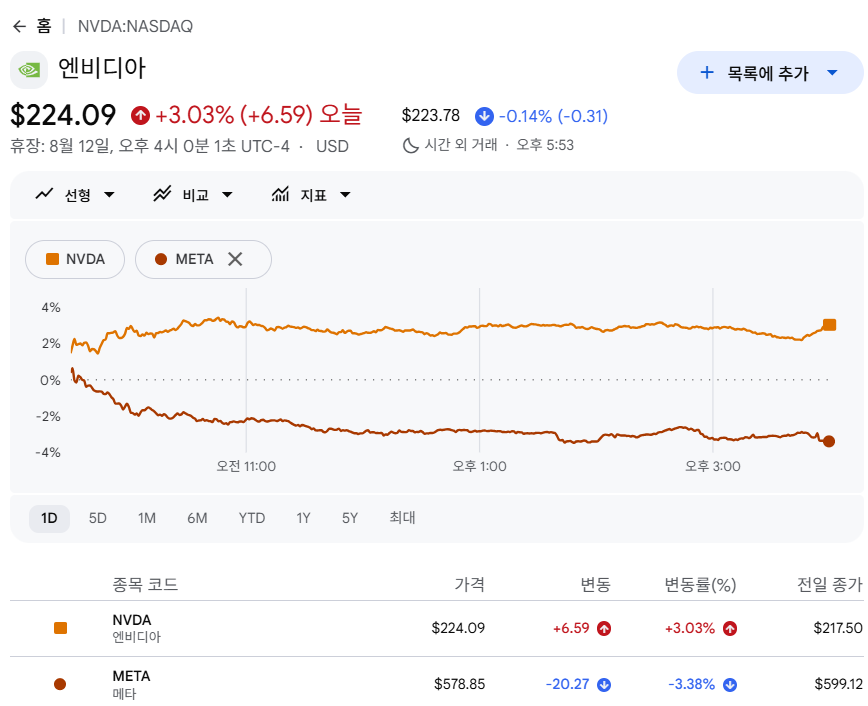The image size is (868, 706).
Task: Click the NVIDIA logo icon
Action: click(x=29, y=70)
